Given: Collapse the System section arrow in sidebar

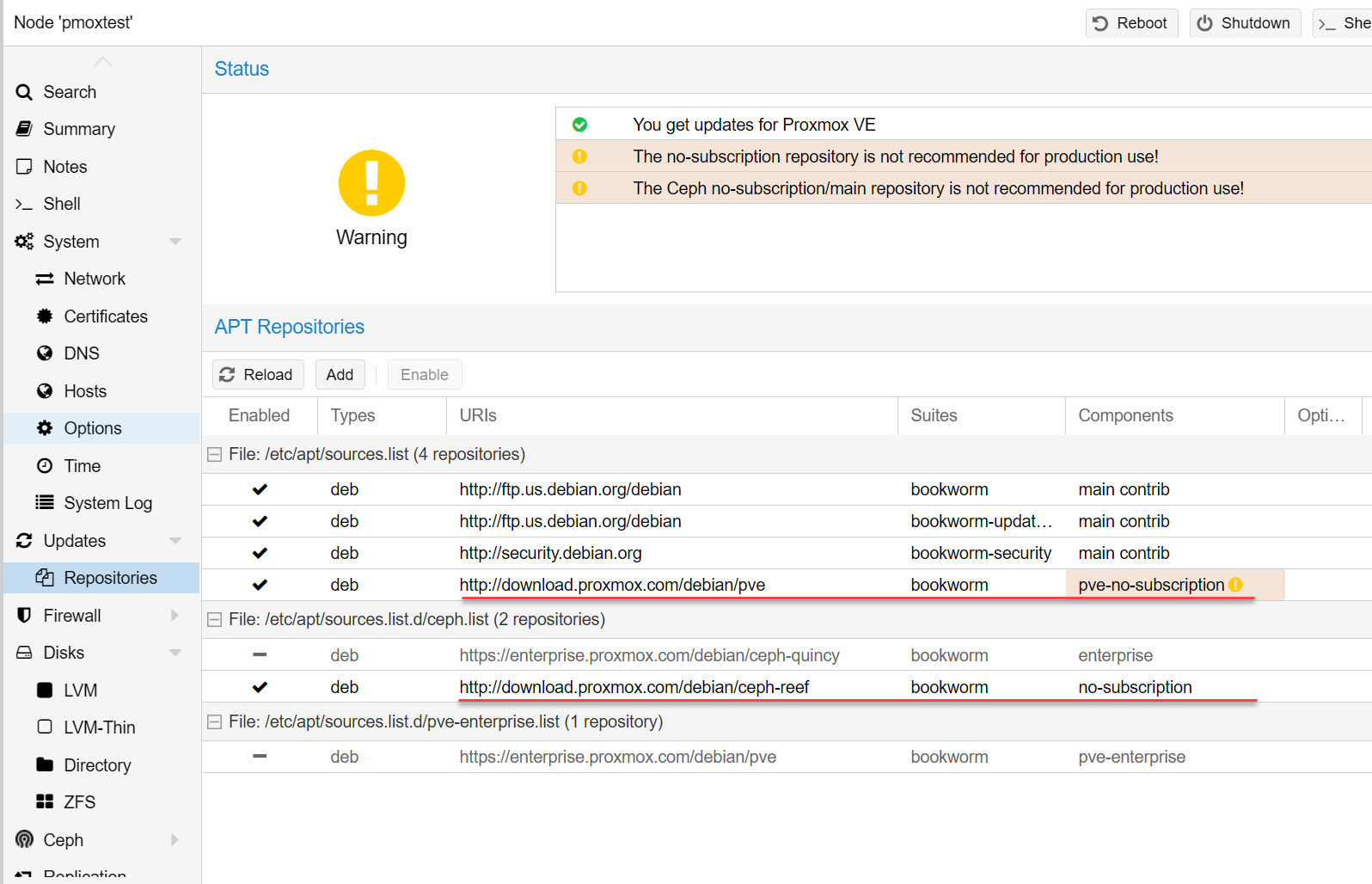Looking at the screenshot, I should point(175,242).
